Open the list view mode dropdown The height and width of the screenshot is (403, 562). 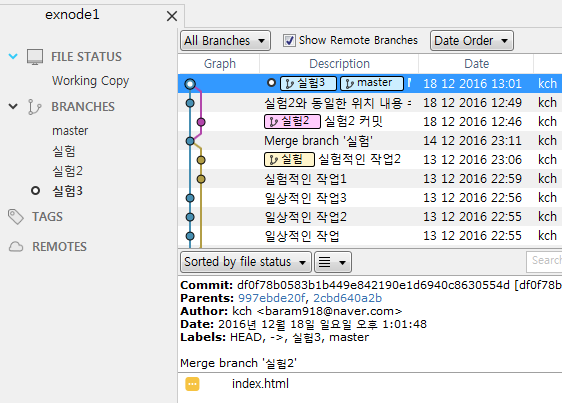pos(333,262)
